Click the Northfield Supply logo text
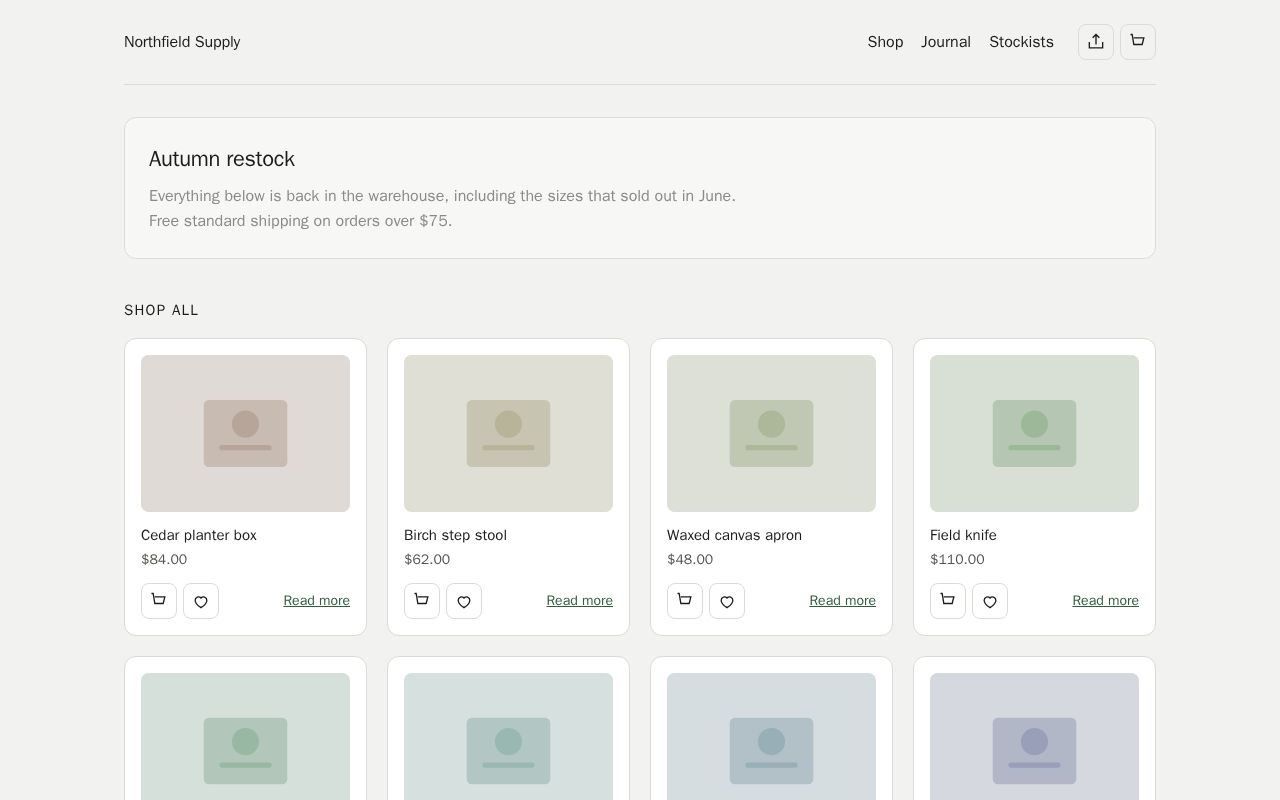This screenshot has width=1280, height=800. pyautogui.click(x=182, y=42)
